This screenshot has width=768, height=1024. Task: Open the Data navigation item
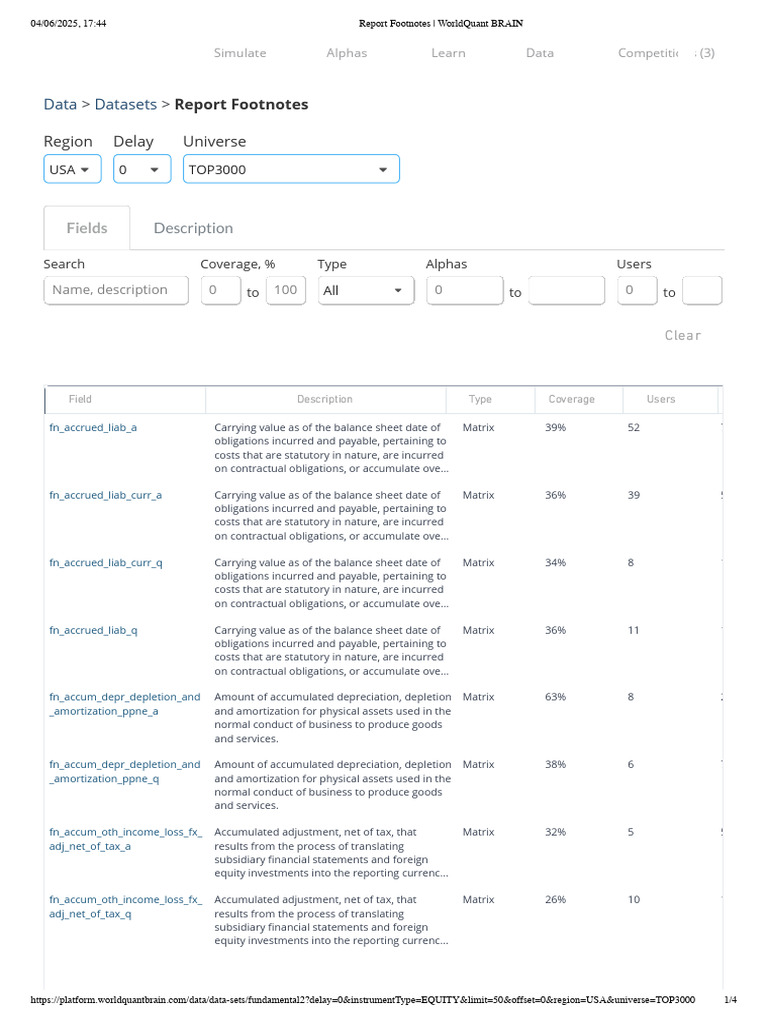pyautogui.click(x=539, y=53)
